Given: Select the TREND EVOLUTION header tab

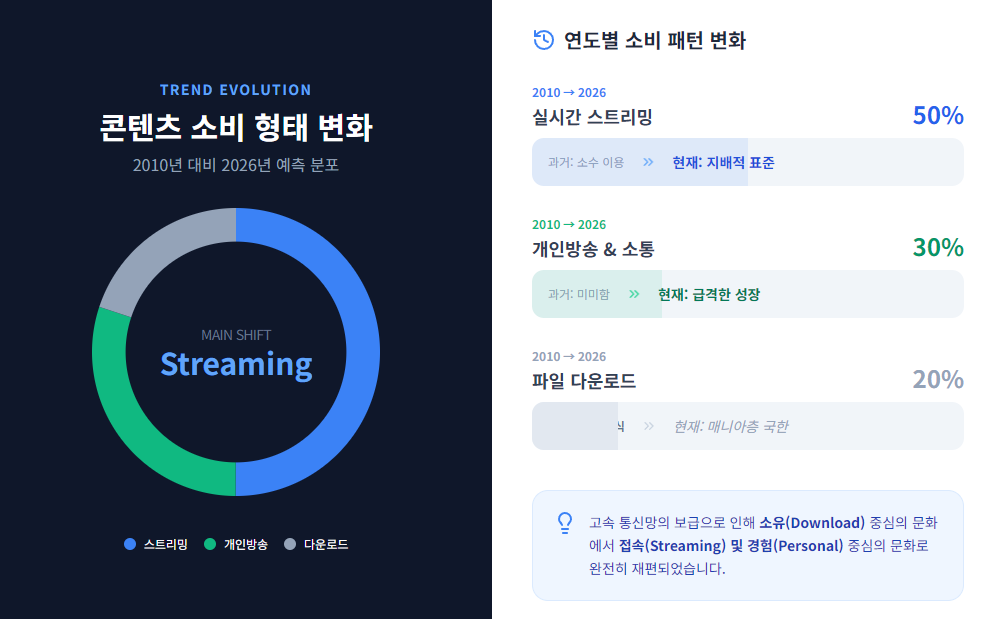Looking at the screenshot, I should tap(235, 89).
